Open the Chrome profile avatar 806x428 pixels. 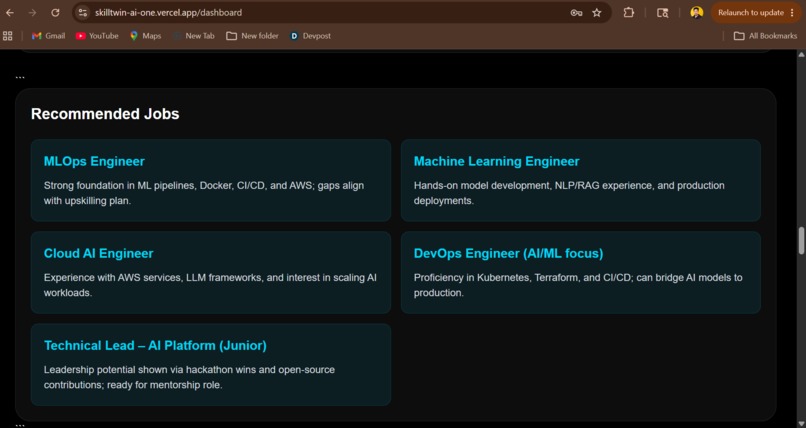point(697,13)
